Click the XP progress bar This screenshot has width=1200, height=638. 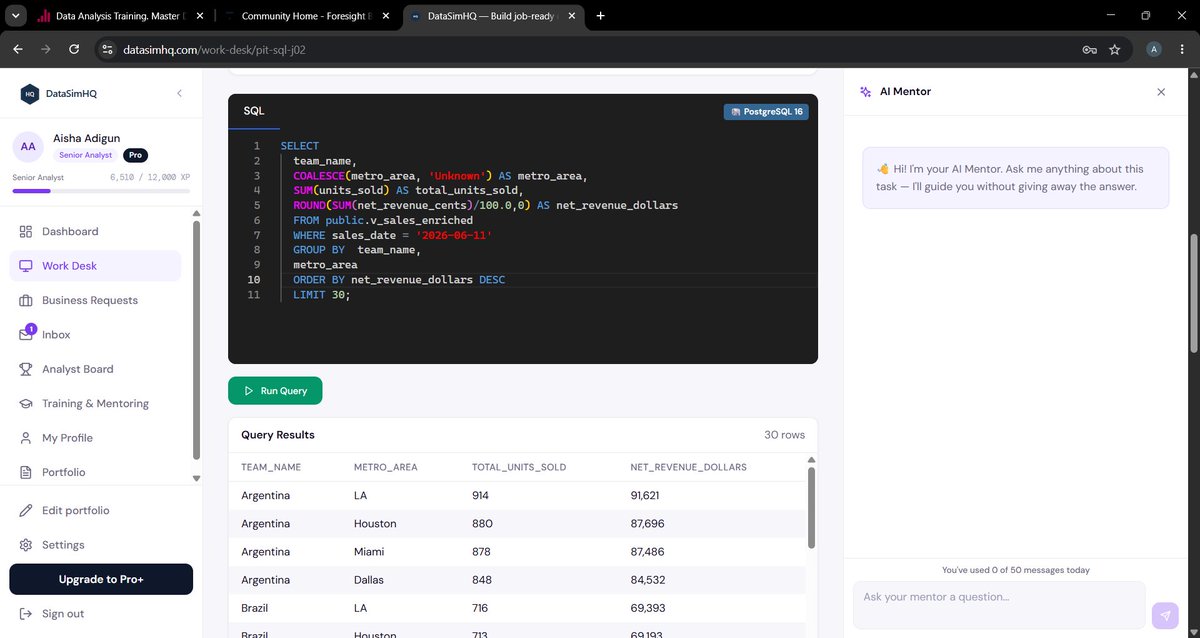coord(101,190)
